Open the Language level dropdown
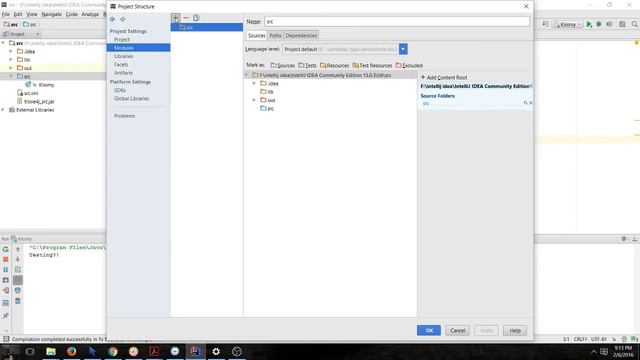Image resolution: width=640 pixels, height=360 pixels. tap(403, 49)
